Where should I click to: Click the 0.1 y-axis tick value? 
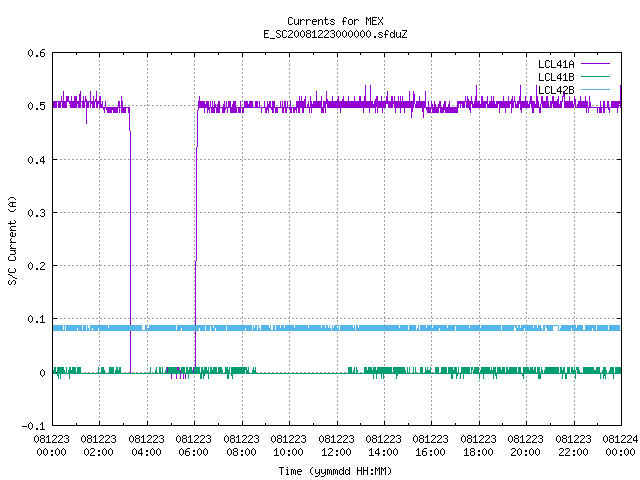click(36, 319)
